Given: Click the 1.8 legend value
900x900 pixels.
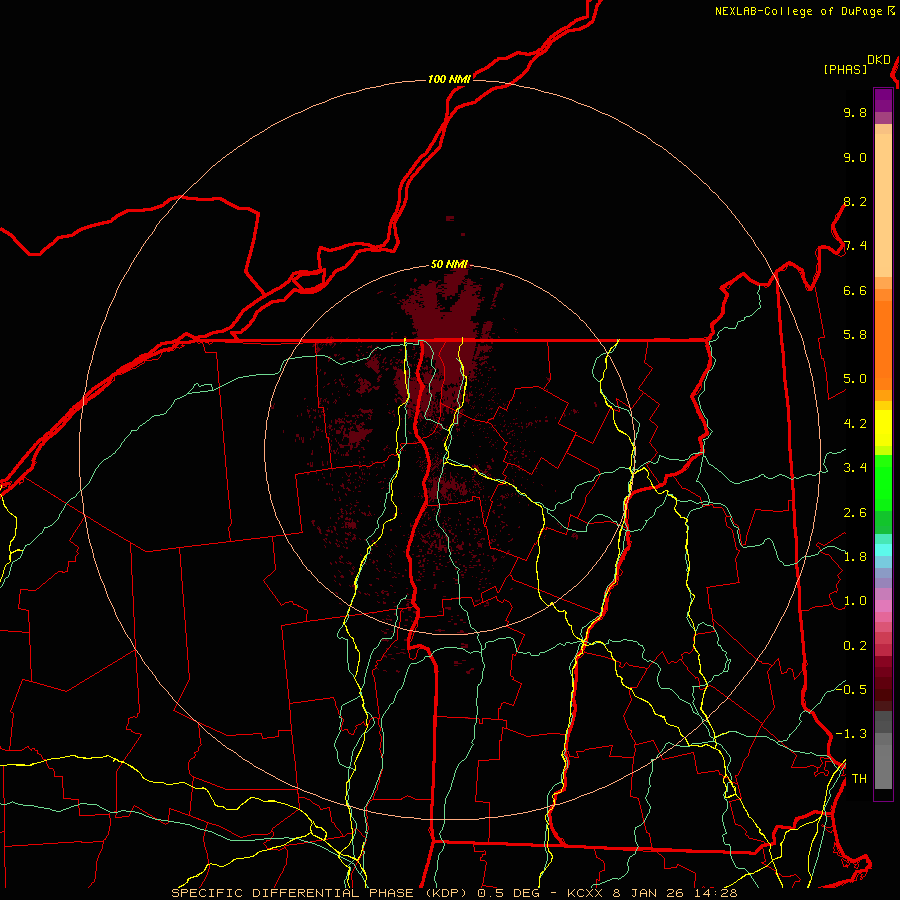Looking at the screenshot, I should pyautogui.click(x=855, y=557).
